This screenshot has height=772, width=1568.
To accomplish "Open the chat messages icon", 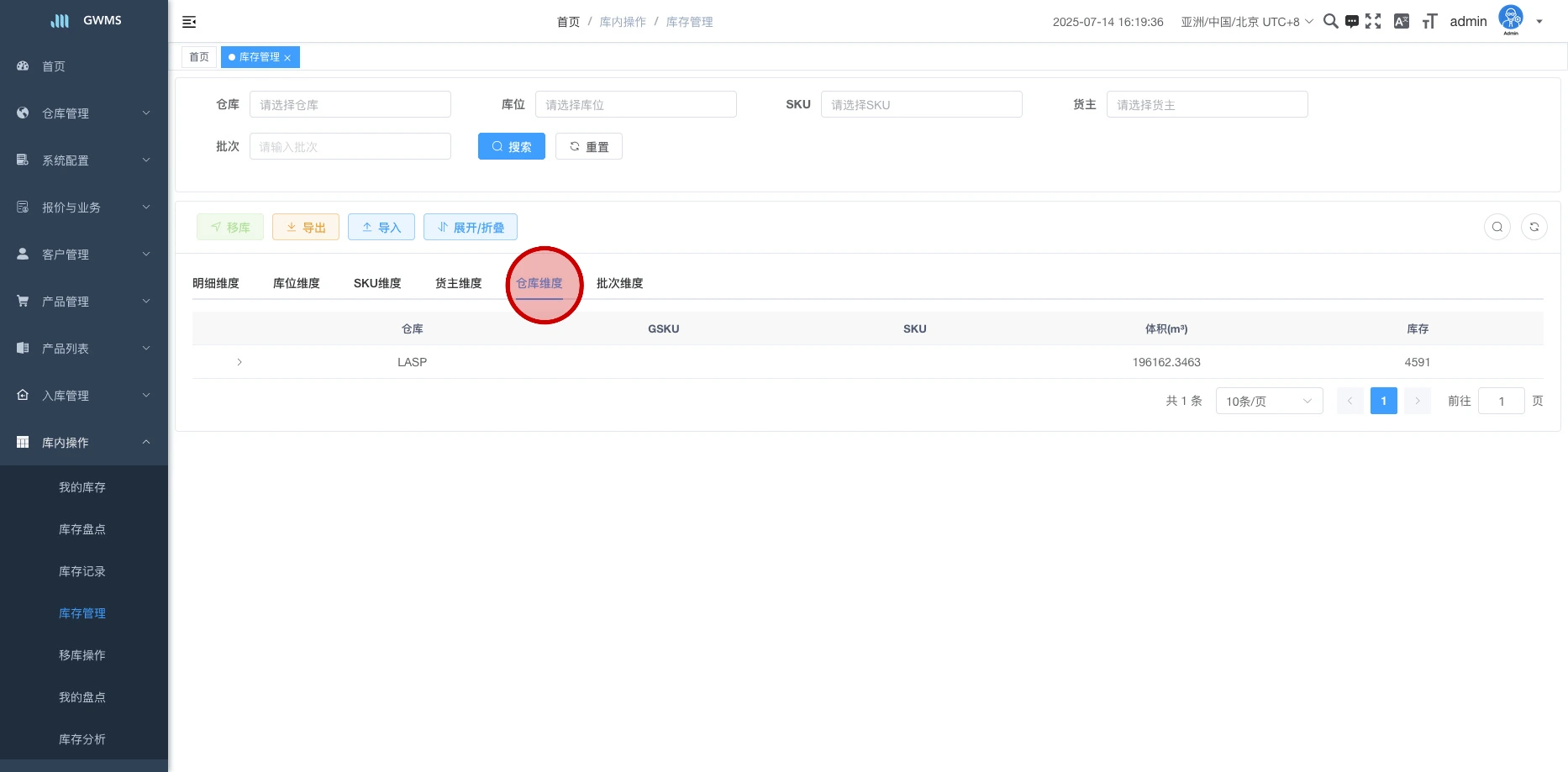I will [x=1351, y=22].
